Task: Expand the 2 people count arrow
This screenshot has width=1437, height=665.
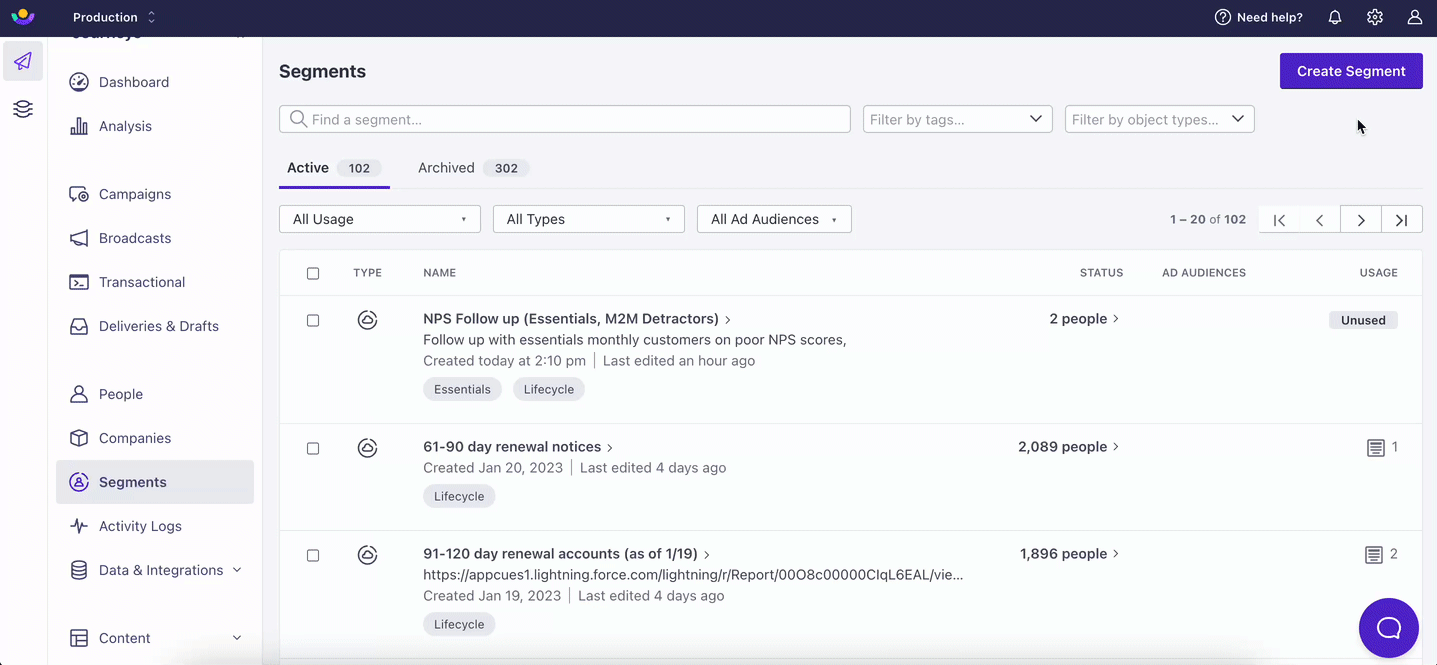Action: point(1116,319)
